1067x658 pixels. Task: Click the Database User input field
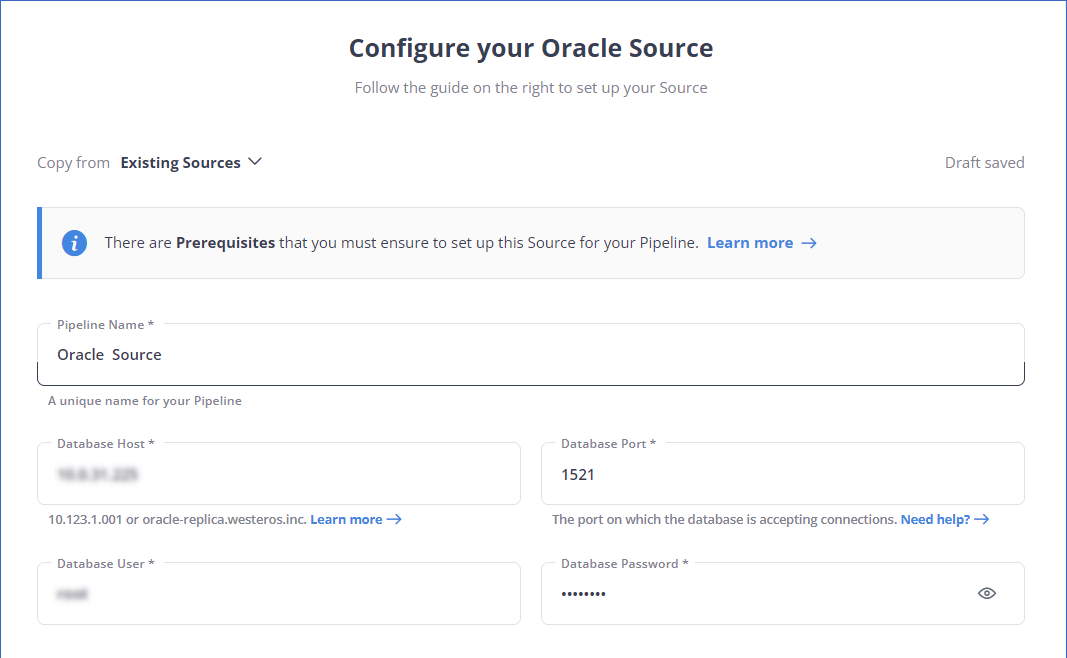click(x=279, y=593)
